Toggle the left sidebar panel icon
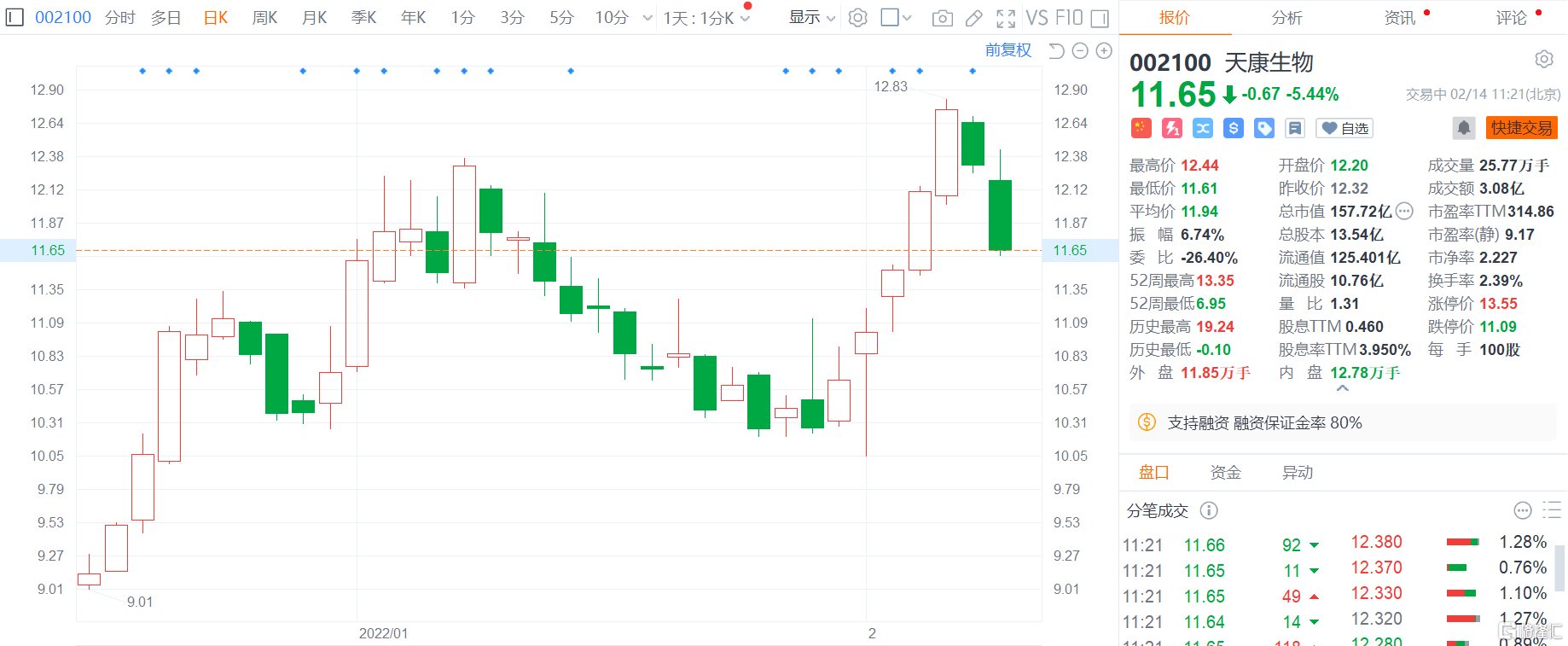 tap(15, 17)
